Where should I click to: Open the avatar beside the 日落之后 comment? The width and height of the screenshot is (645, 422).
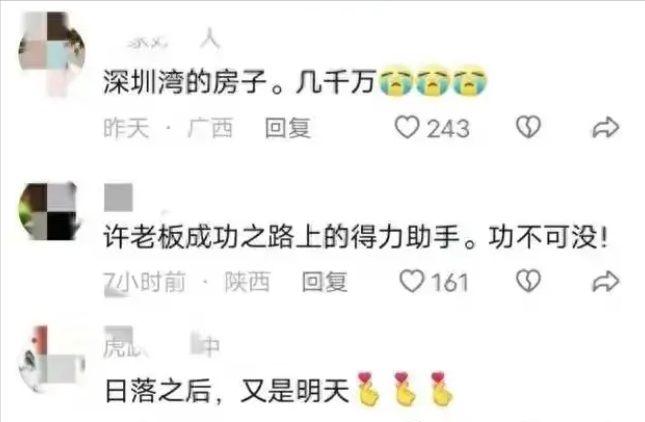51,359
